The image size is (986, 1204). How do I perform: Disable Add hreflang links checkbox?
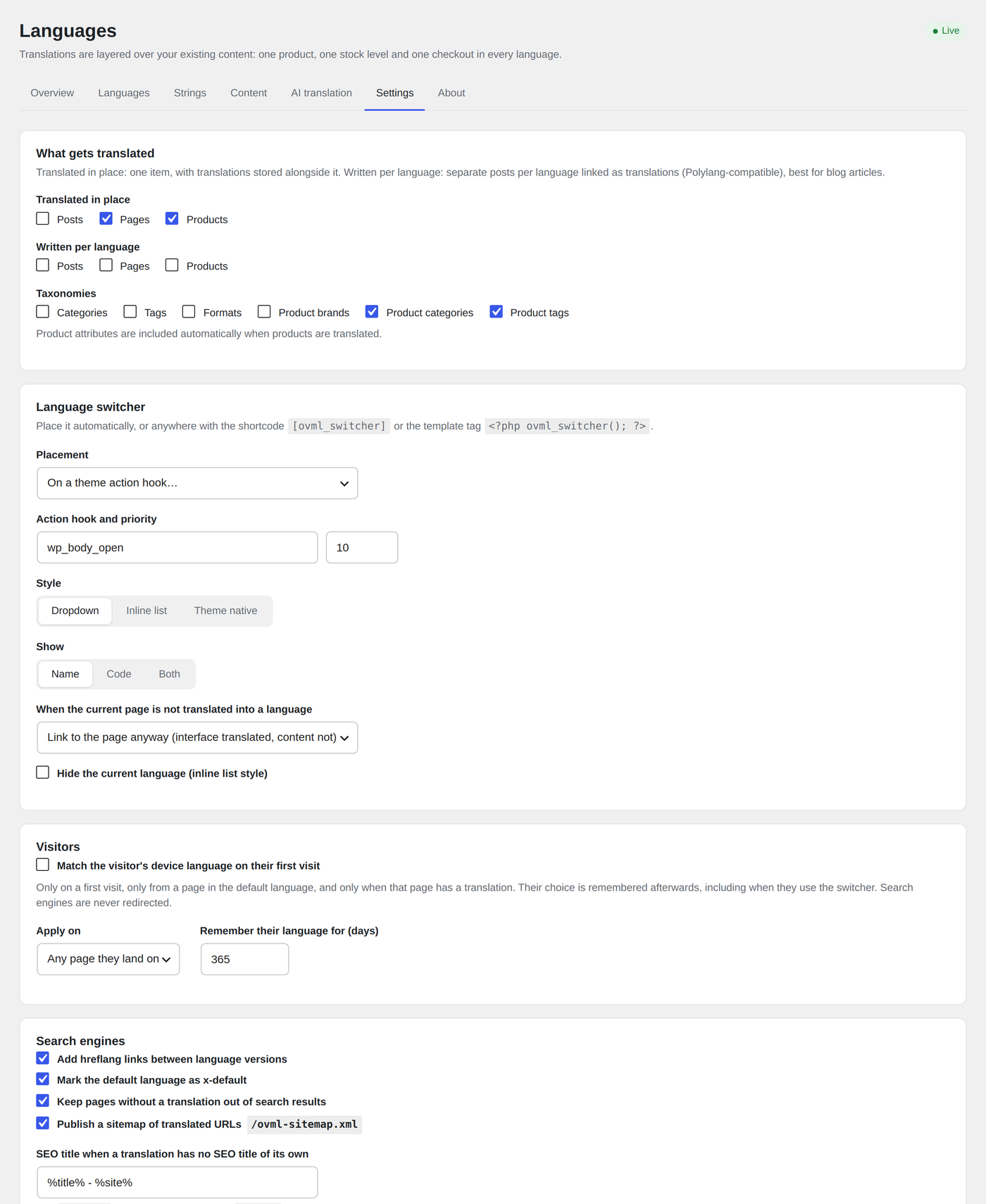pyautogui.click(x=43, y=1058)
